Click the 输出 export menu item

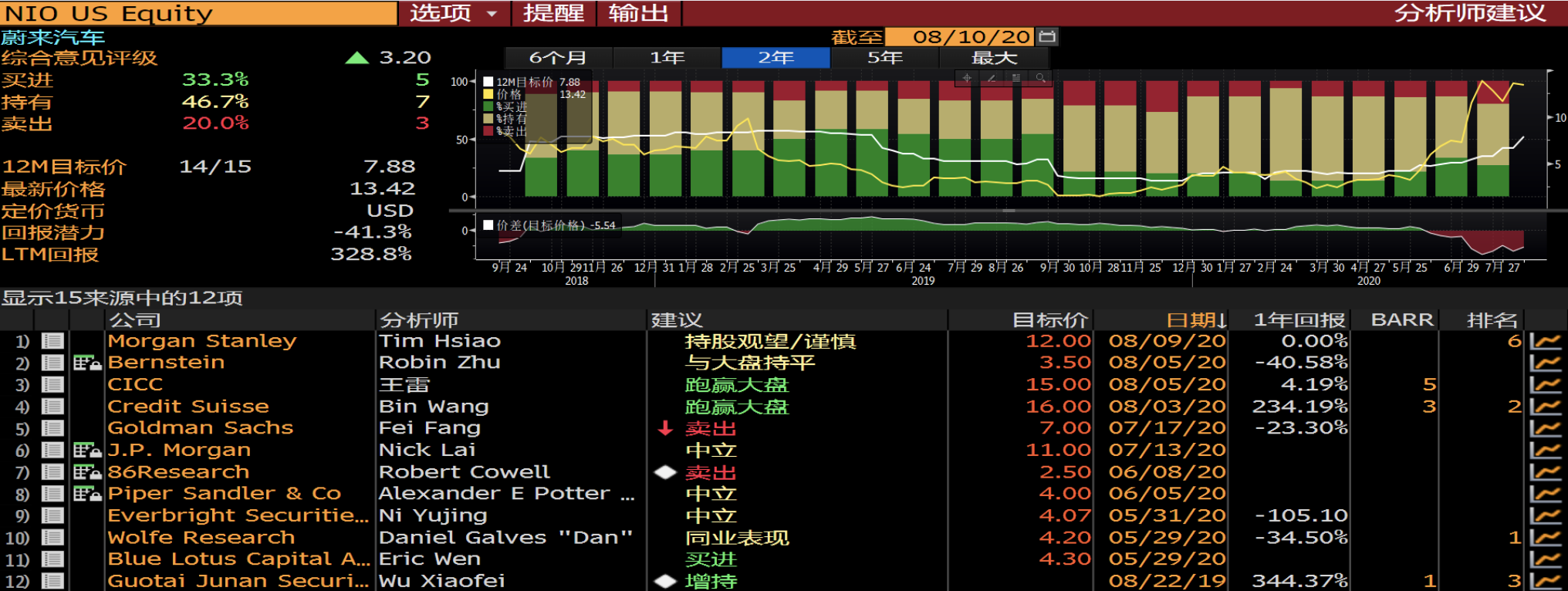point(638,13)
